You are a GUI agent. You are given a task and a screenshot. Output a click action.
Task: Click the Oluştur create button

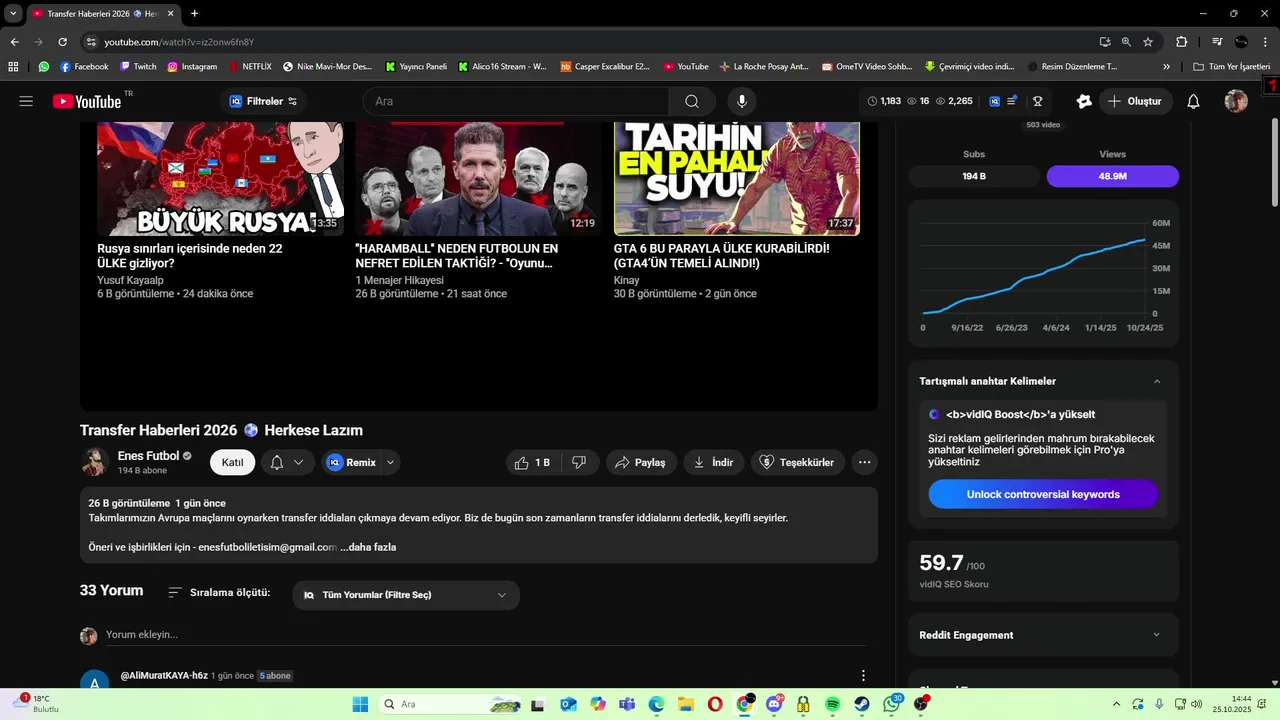(1135, 101)
